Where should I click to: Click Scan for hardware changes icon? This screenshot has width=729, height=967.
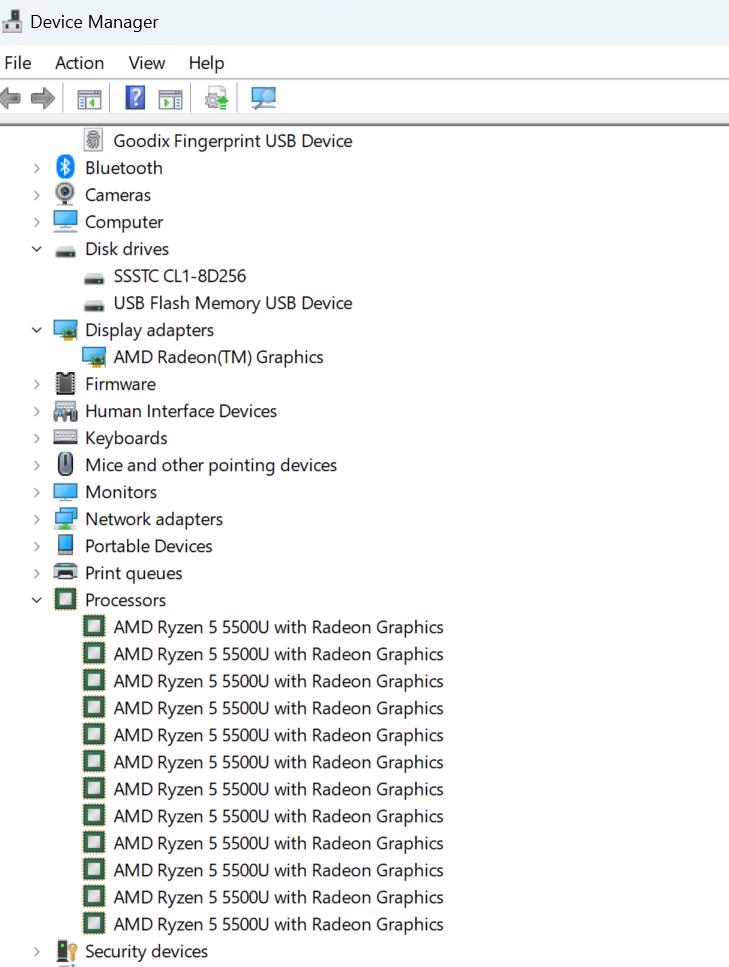pos(263,97)
